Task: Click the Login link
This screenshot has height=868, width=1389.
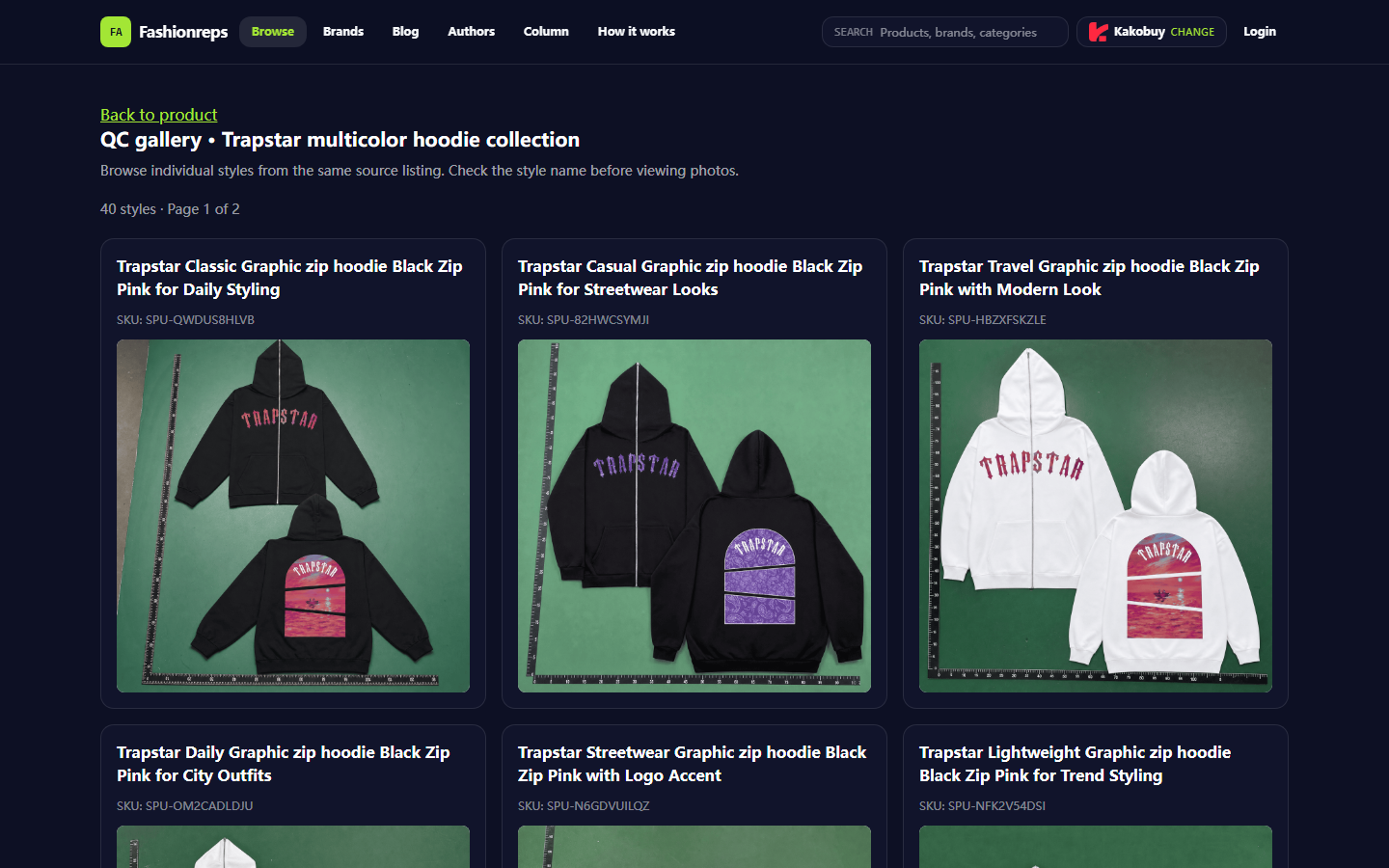Action: pos(1260,32)
